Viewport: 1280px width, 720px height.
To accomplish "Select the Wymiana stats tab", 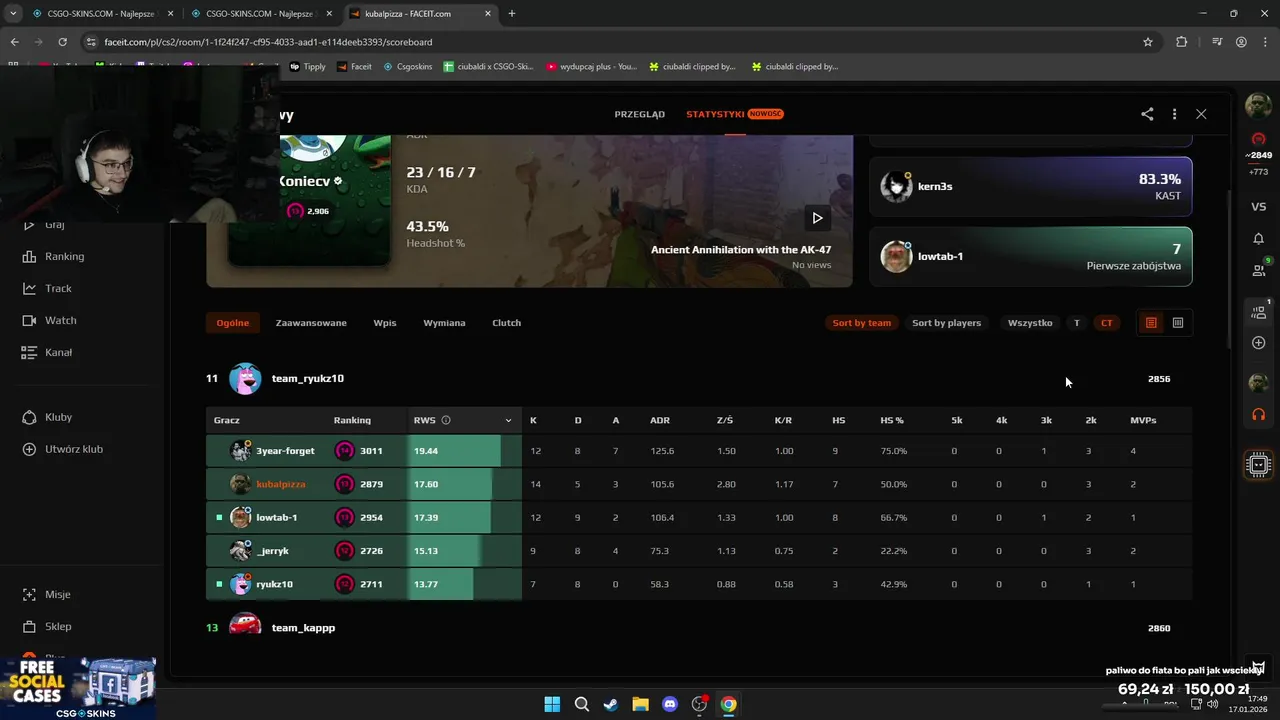I will click(444, 323).
